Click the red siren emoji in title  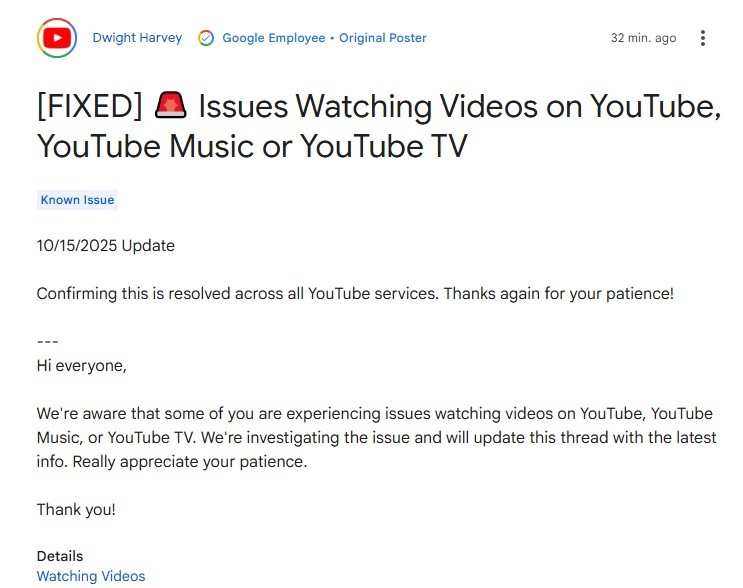point(172,104)
